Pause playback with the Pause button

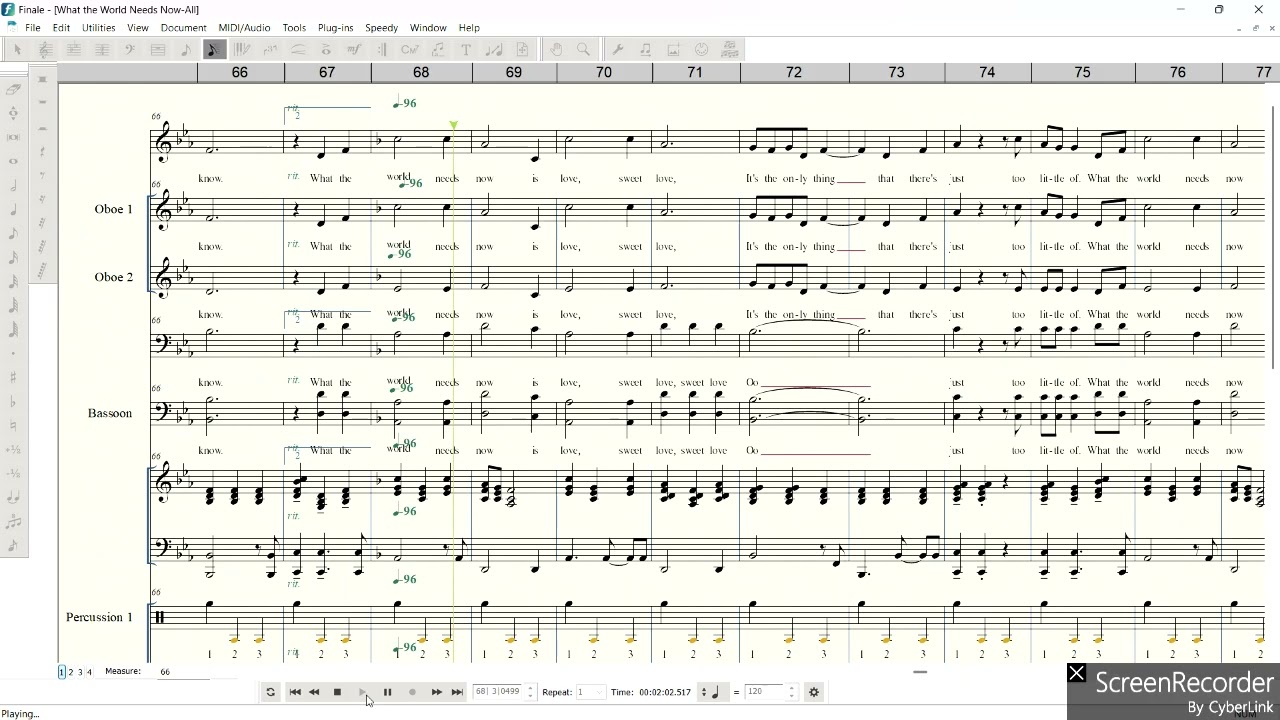pos(387,692)
